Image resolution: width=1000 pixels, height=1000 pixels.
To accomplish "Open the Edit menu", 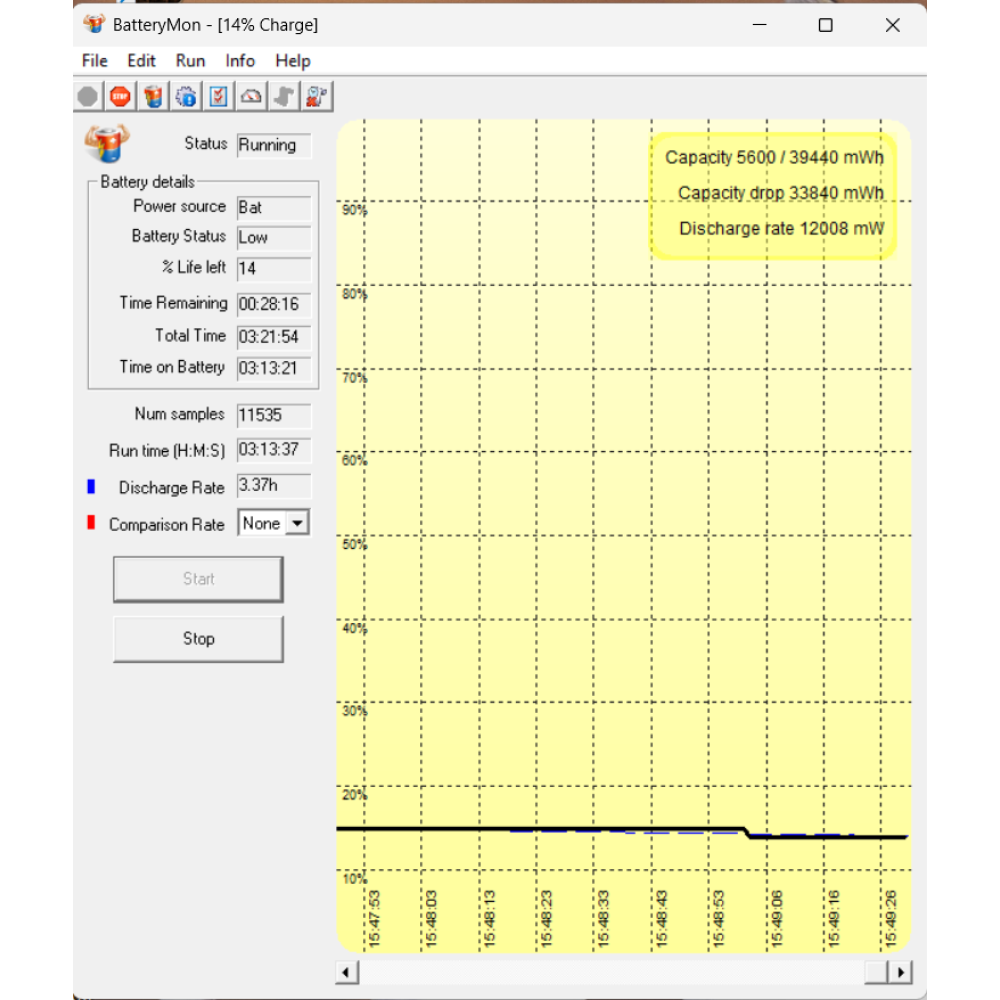I will pyautogui.click(x=141, y=61).
